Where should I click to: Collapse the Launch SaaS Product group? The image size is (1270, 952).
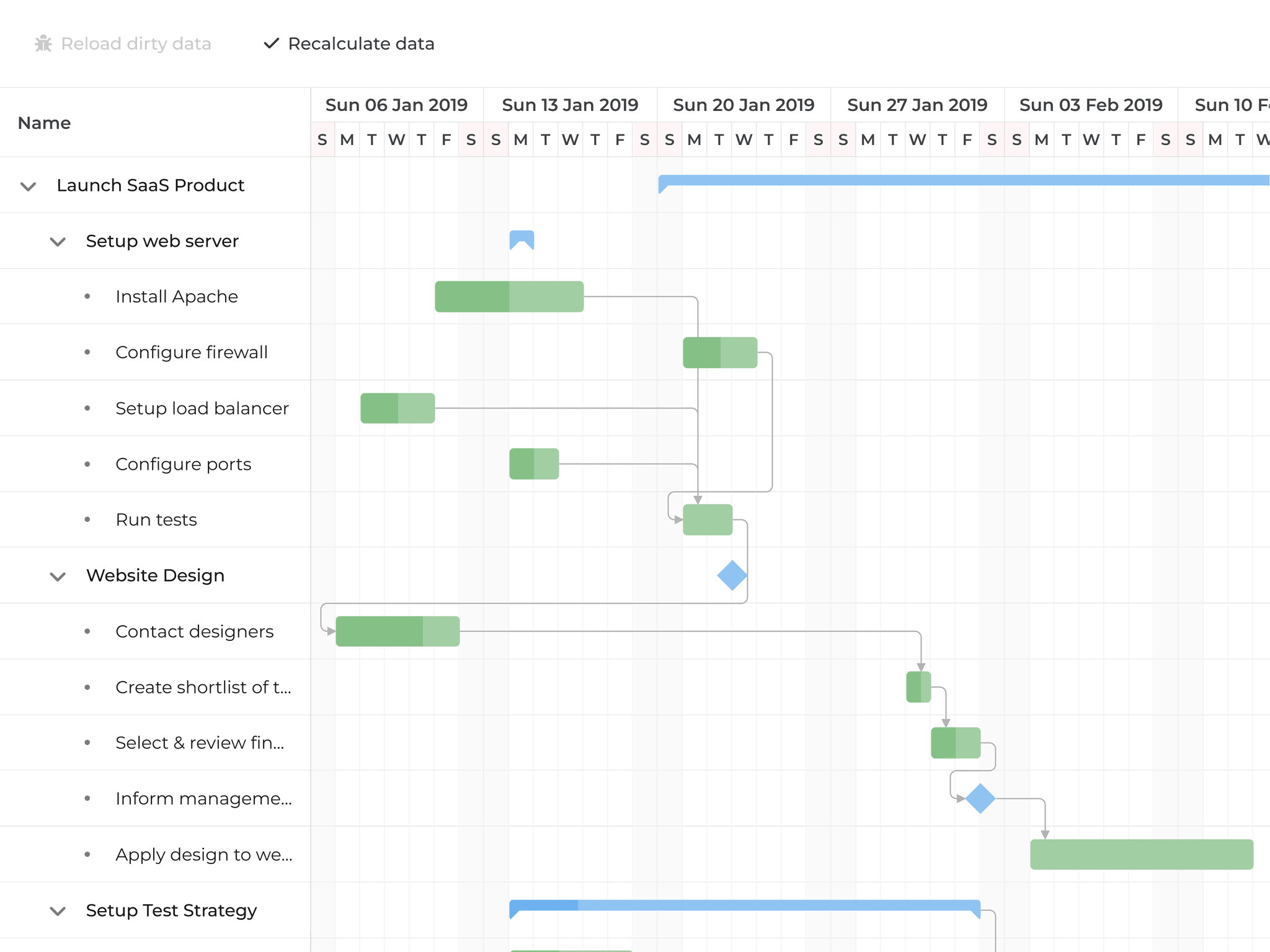[x=29, y=186]
